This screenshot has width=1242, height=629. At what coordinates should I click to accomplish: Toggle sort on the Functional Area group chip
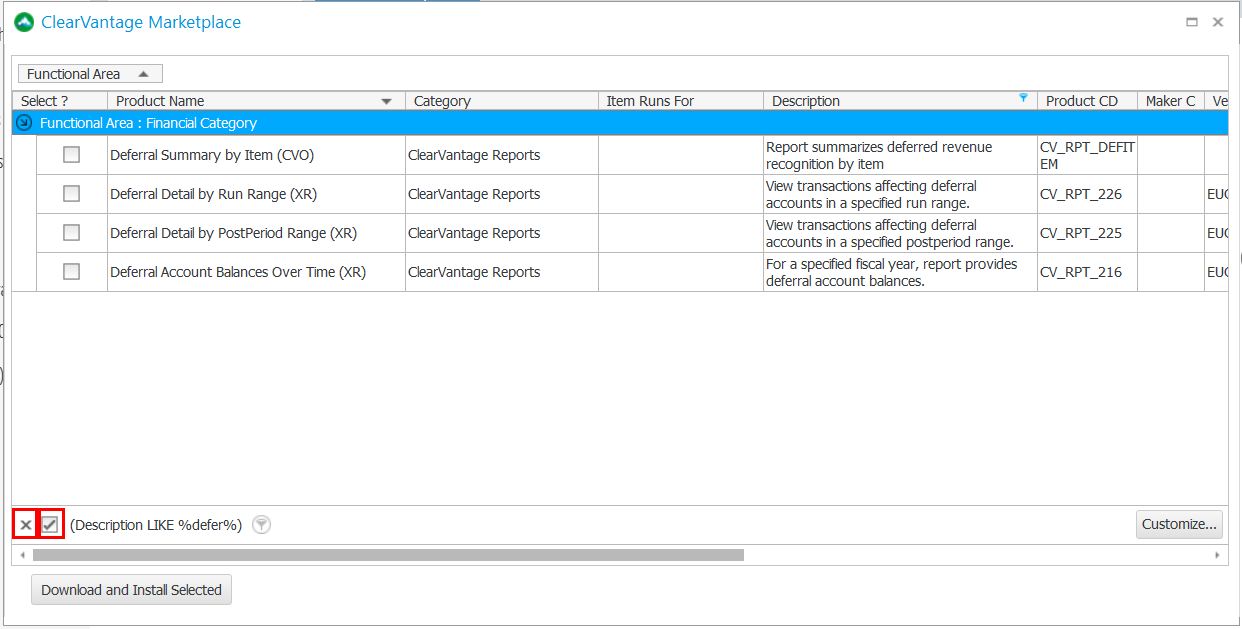pyautogui.click(x=90, y=74)
